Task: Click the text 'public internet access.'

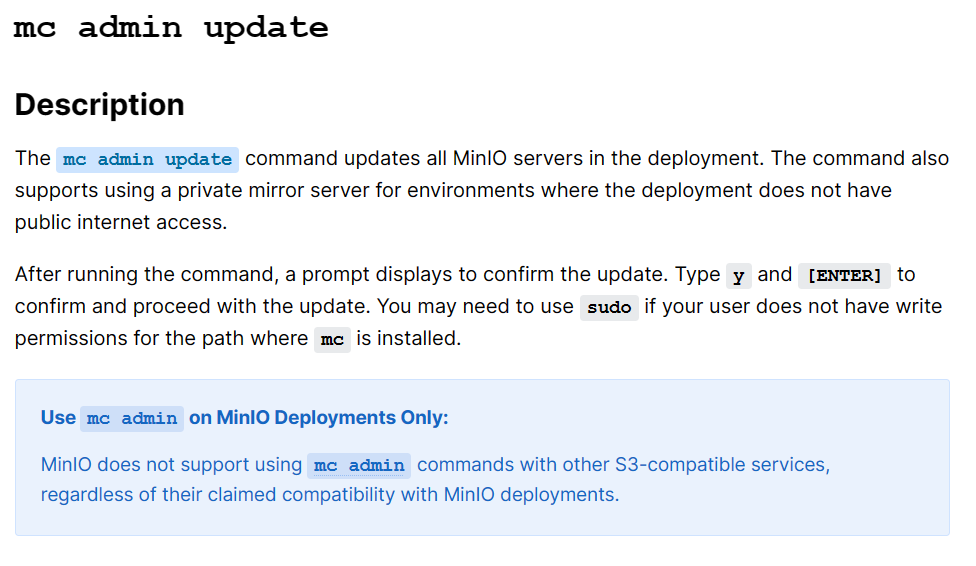Action: [121, 222]
